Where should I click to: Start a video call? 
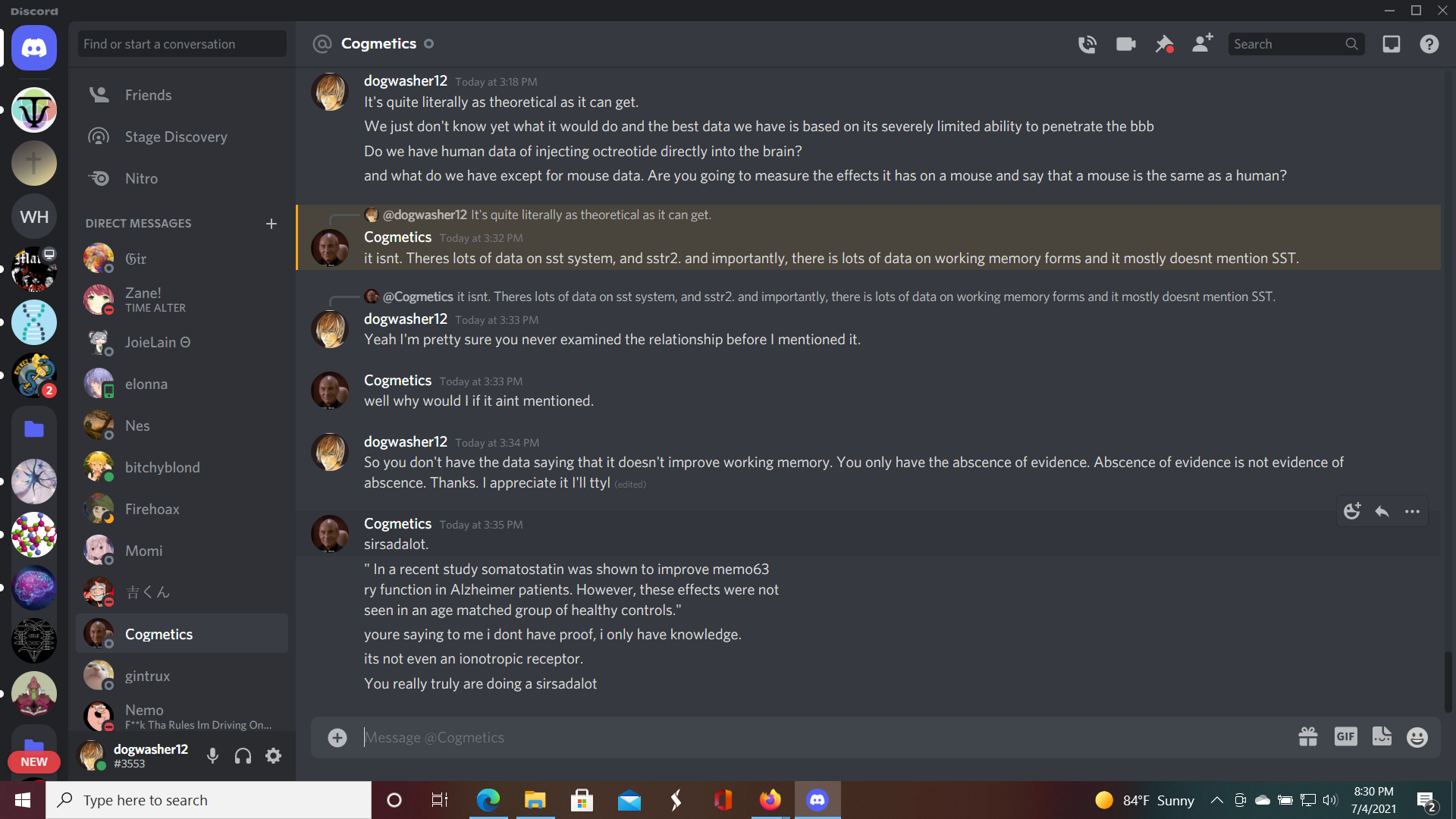pos(1125,44)
